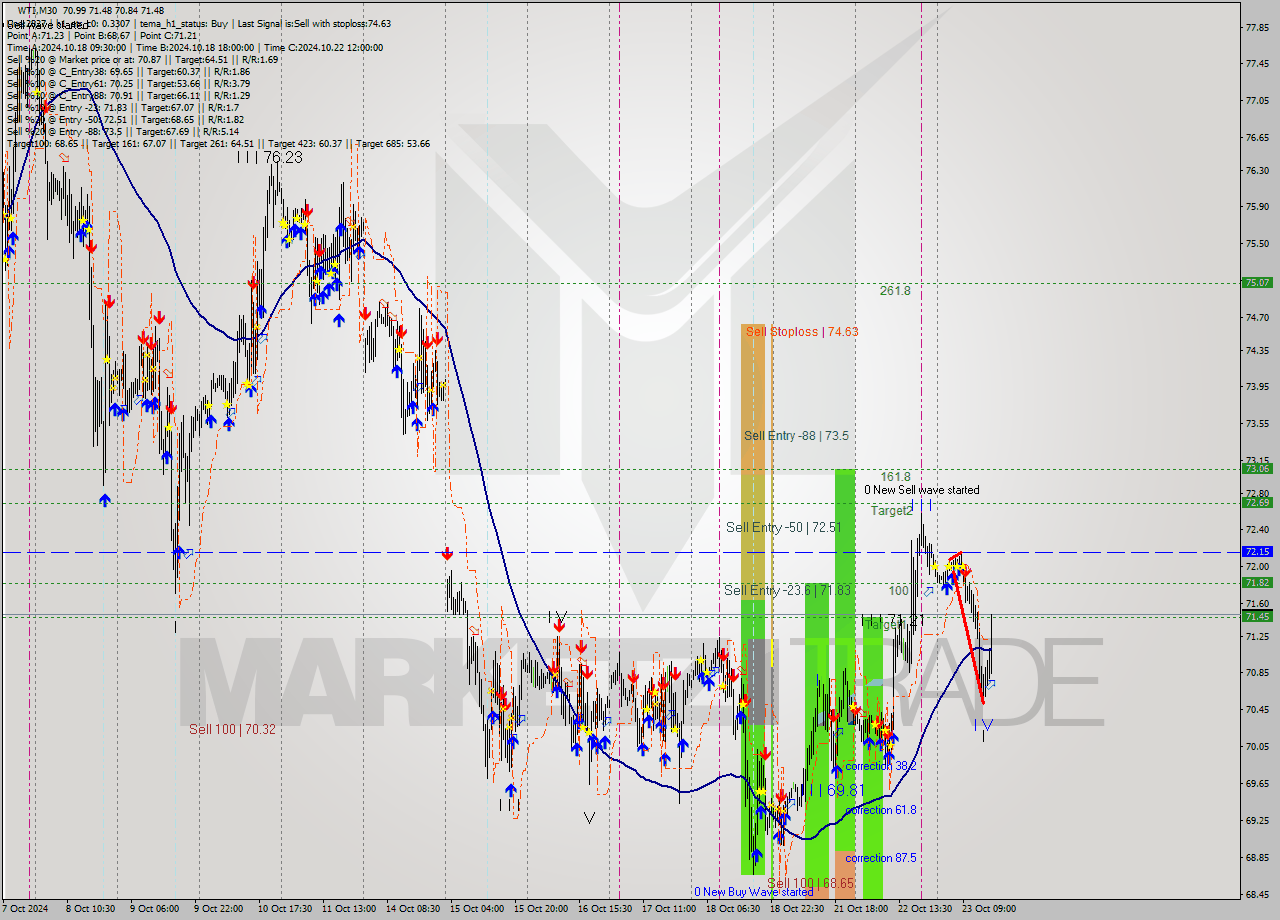
Task: Click the '18 Oct 22:30' time axis label
Action: tap(797, 909)
